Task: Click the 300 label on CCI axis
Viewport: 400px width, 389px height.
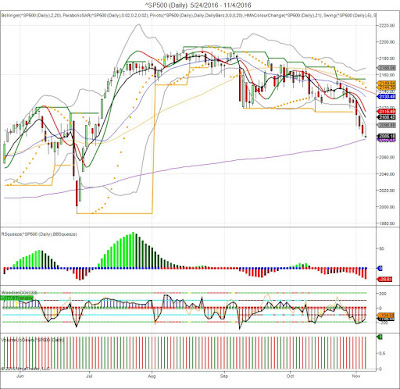Action: 382,294
